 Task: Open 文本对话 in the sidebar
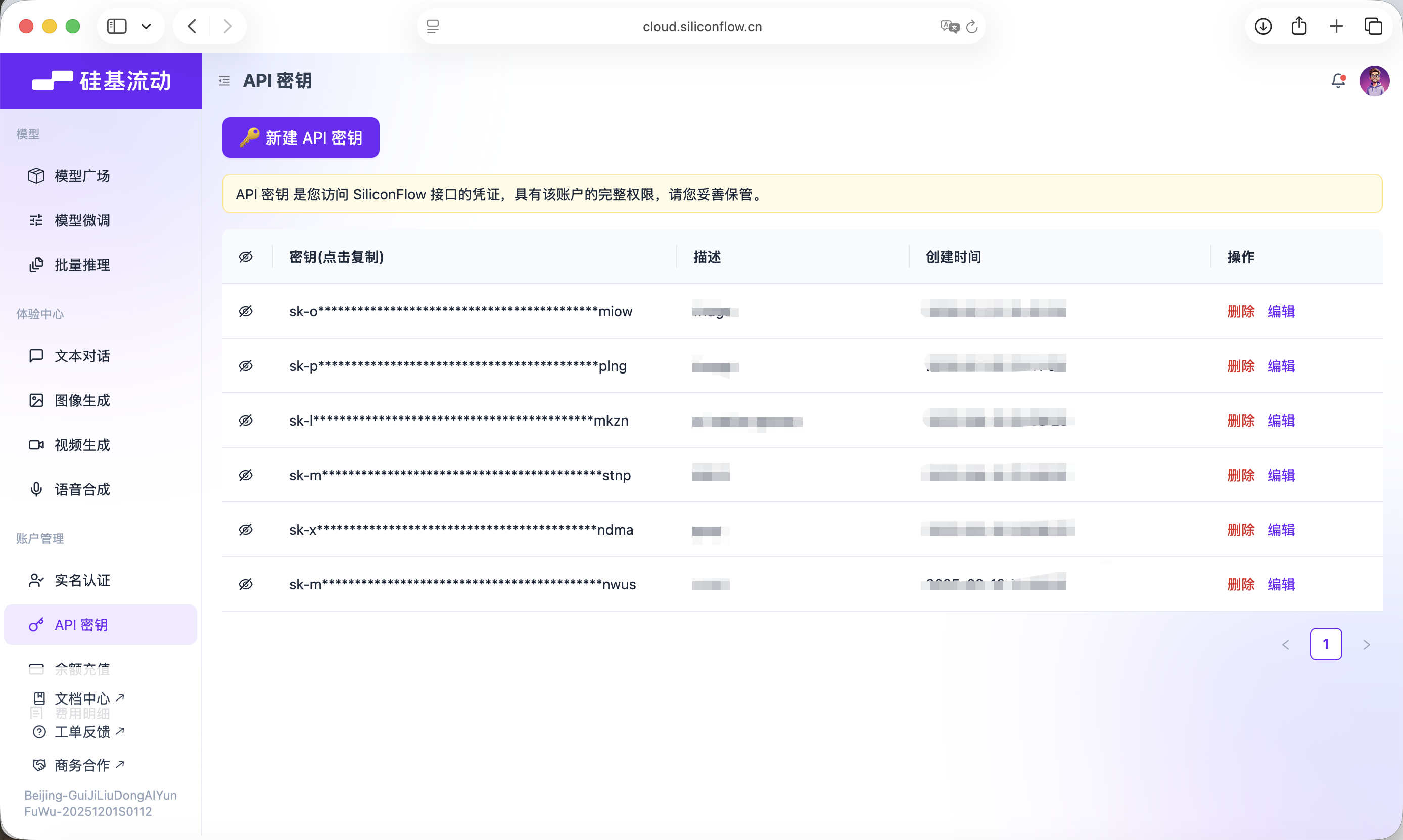(82, 356)
